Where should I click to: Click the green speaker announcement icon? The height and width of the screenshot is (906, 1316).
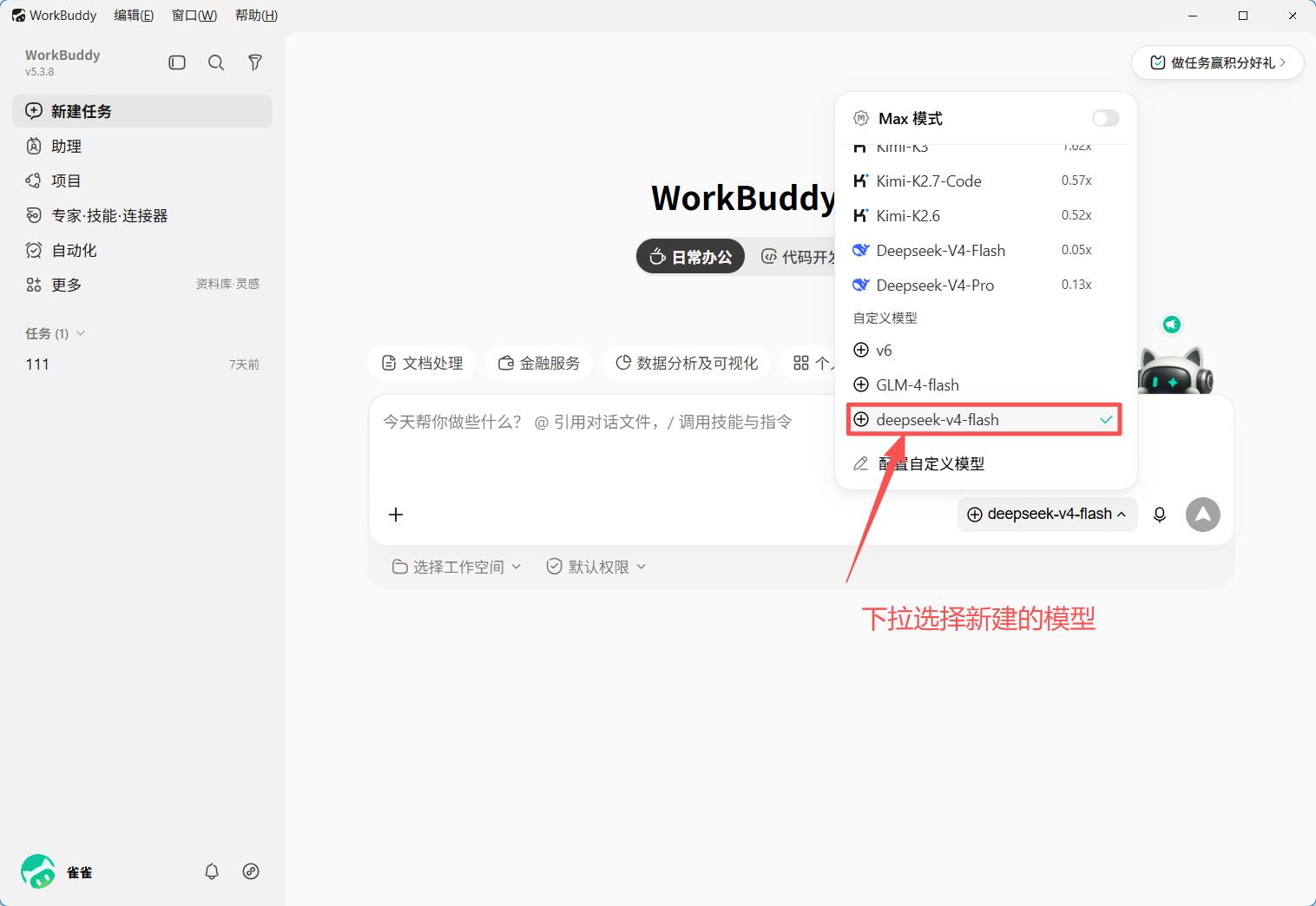[1172, 325]
